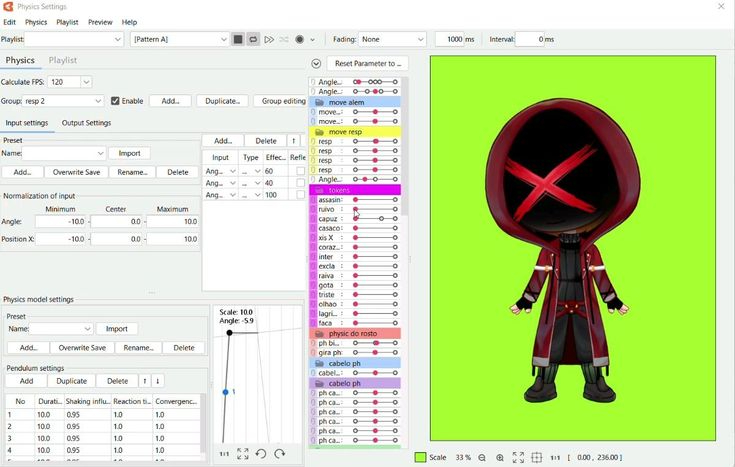Click the rotate clockwise icon below pendulum graph
This screenshot has height=467, width=735.
click(x=280, y=454)
